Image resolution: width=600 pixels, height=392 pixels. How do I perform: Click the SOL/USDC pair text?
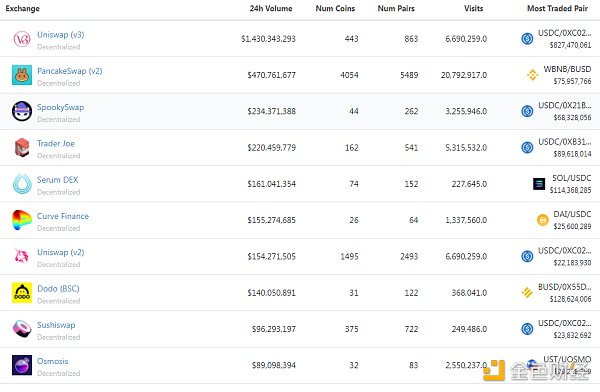571,178
